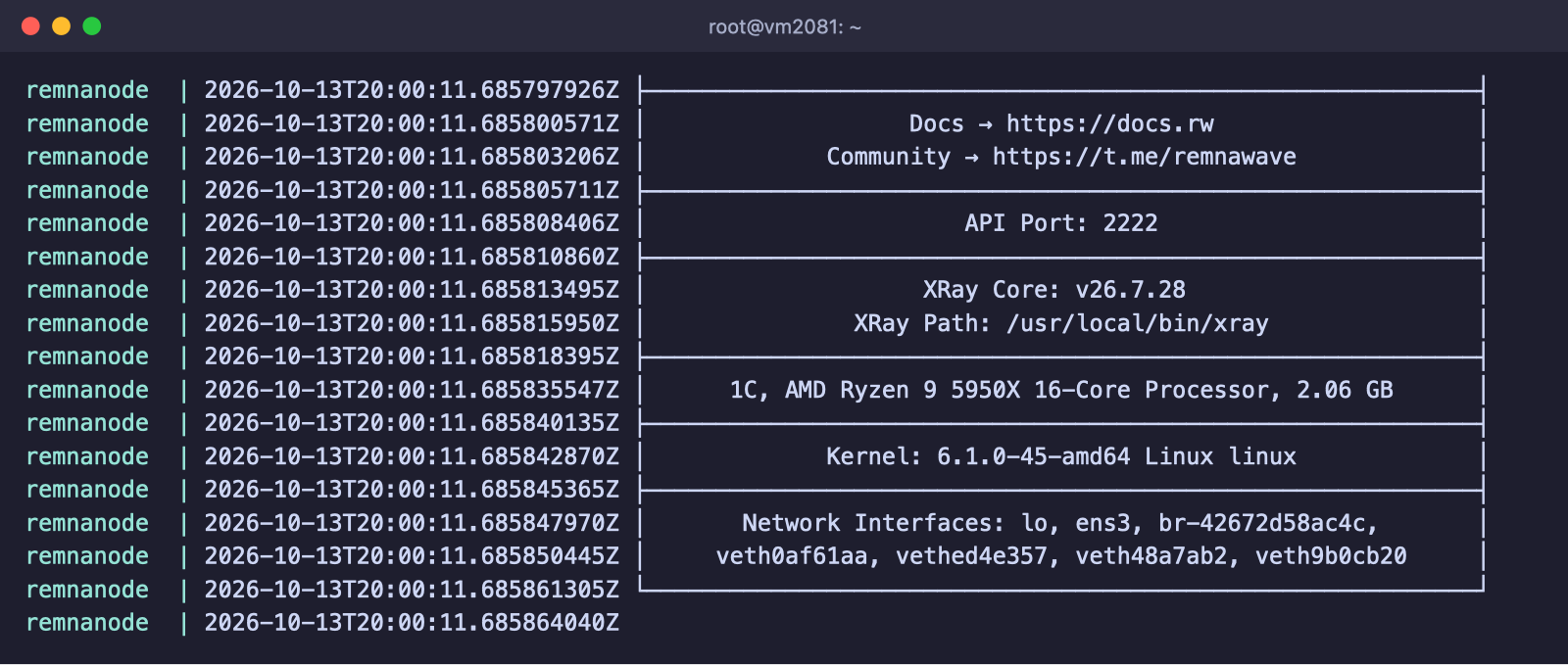
Task: Open the https://t.me/remnawave community link
Action: (x=1144, y=157)
